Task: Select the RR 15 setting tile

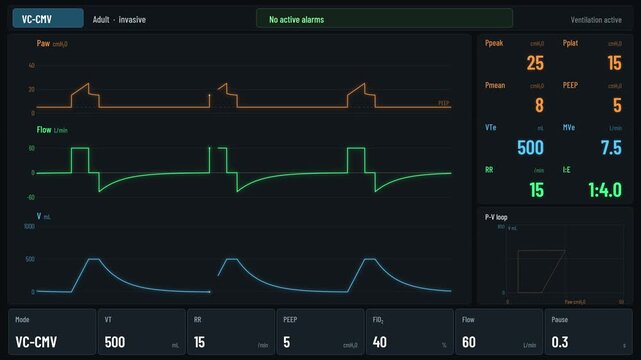Action: tap(231, 331)
